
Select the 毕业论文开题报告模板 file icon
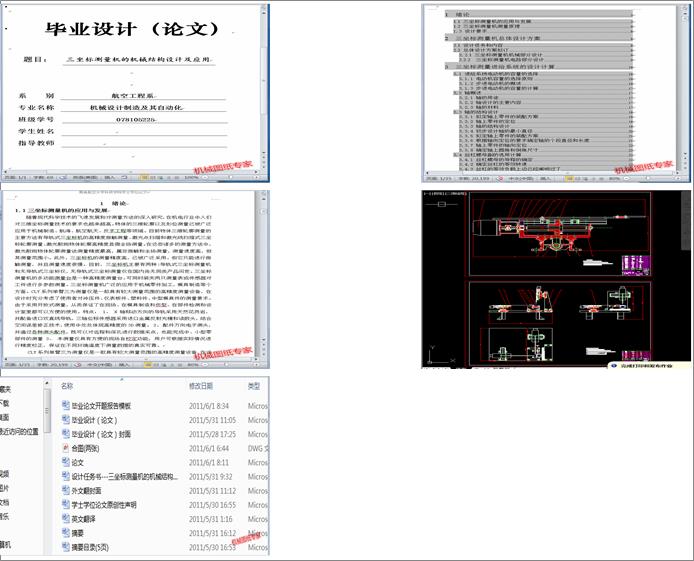pos(66,405)
